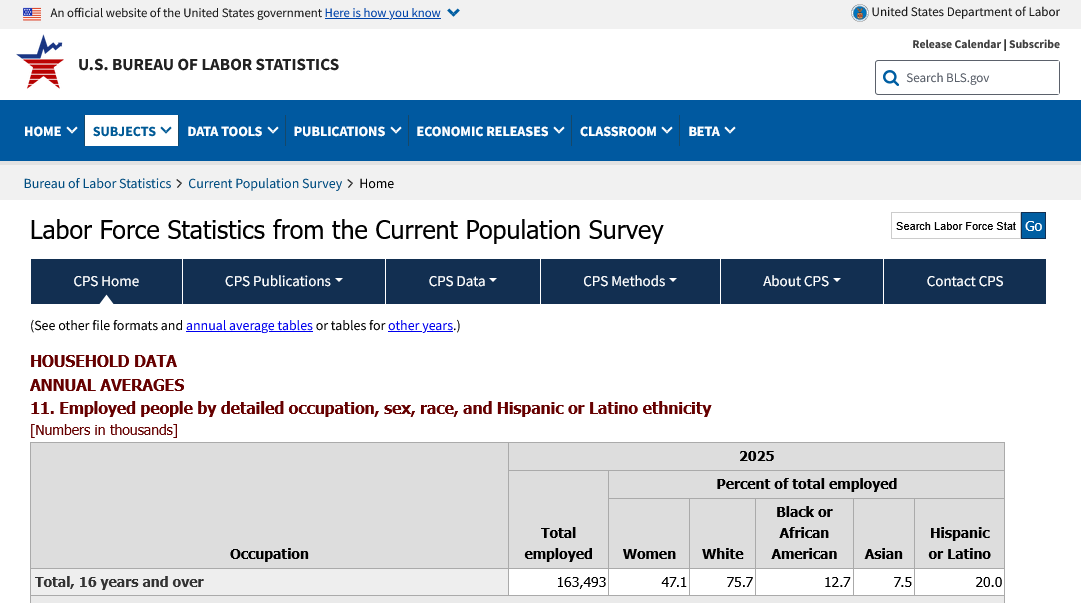This screenshot has width=1081, height=603.
Task: Open the Release Calendar link
Action: click(955, 44)
